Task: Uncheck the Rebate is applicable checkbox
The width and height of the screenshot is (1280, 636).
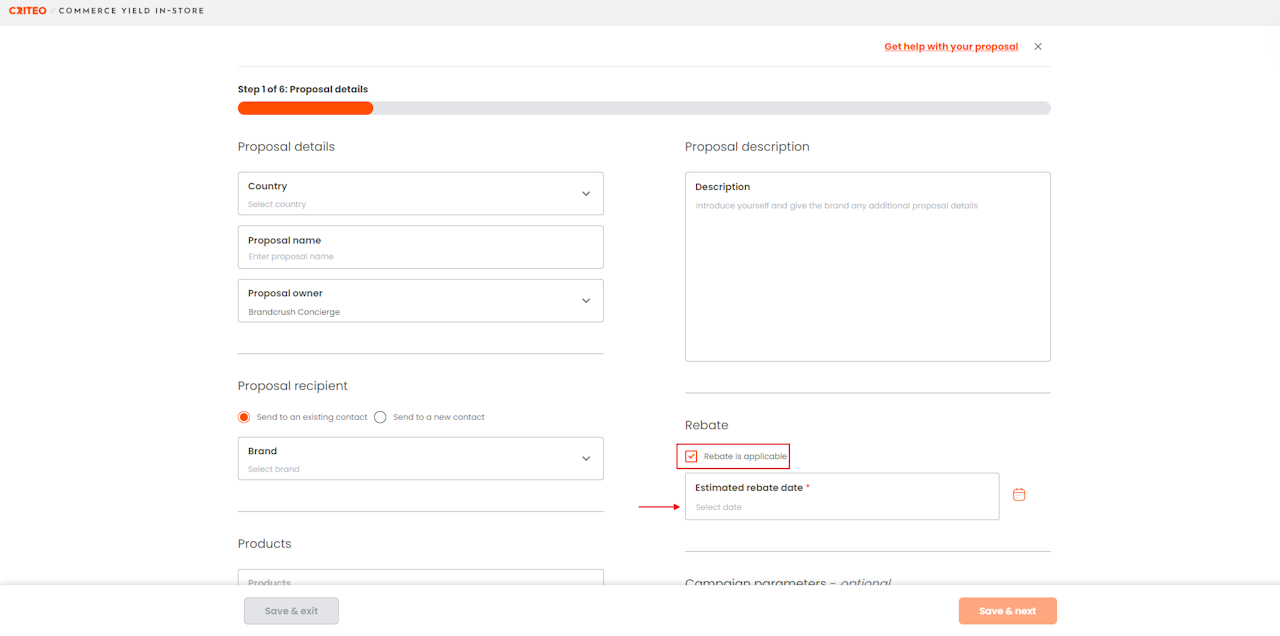Action: click(691, 457)
